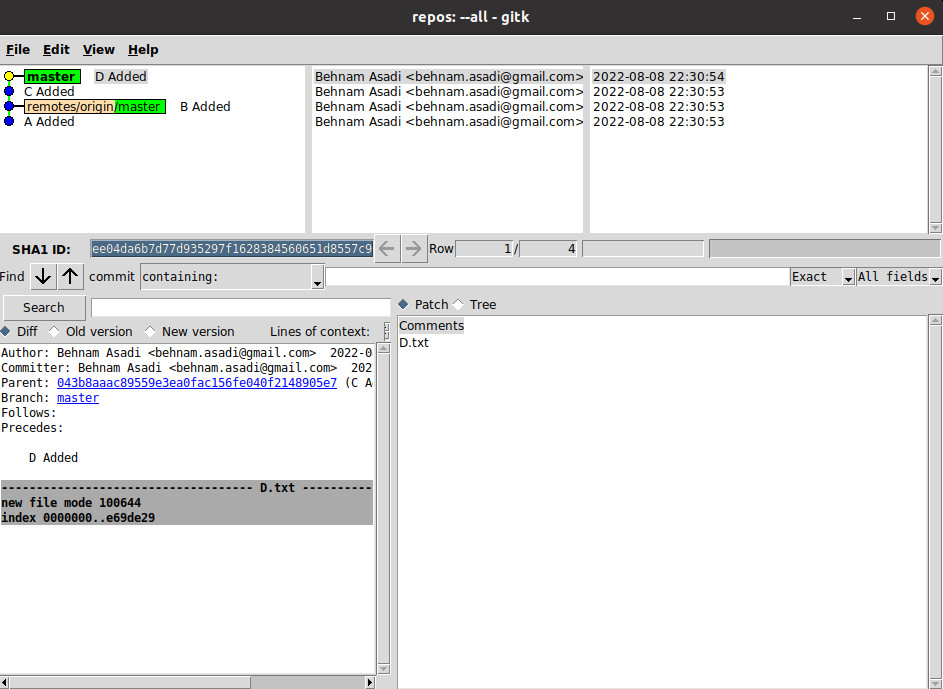Open the Edit menu
This screenshot has width=943, height=689.
click(x=56, y=50)
